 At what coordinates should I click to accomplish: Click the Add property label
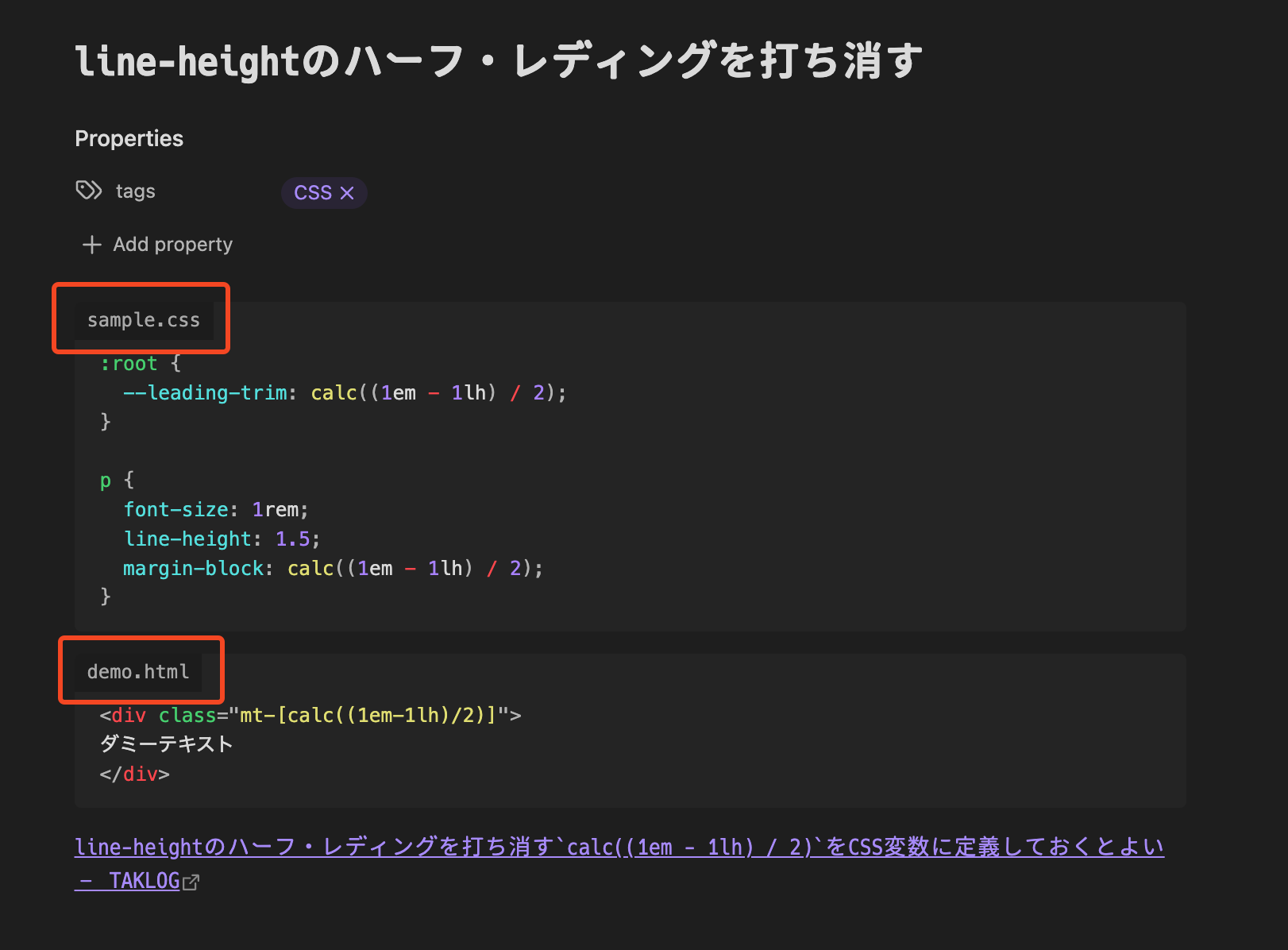(173, 245)
